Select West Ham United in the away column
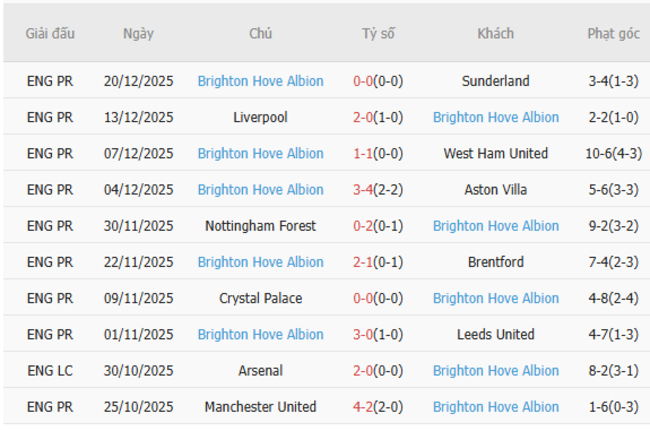This screenshot has height=431, width=650. (x=496, y=153)
